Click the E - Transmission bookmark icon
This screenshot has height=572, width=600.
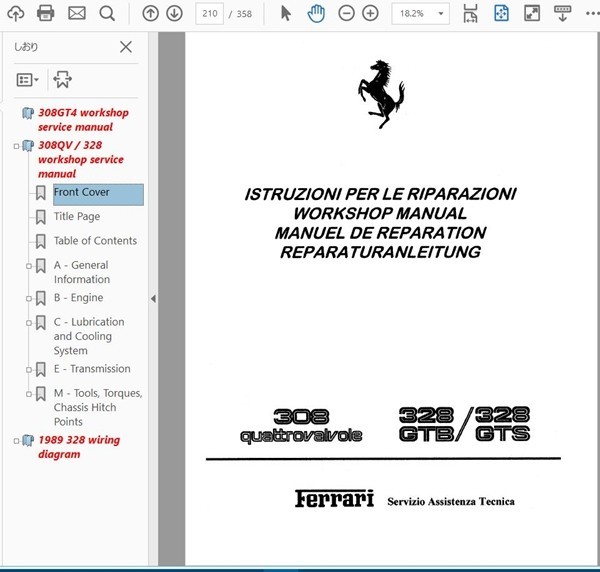[41, 370]
